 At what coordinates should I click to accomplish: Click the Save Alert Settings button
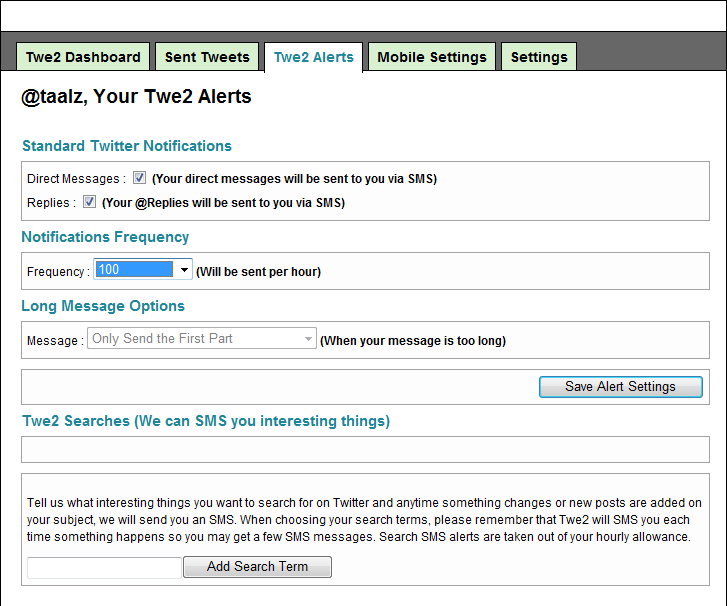coord(620,387)
